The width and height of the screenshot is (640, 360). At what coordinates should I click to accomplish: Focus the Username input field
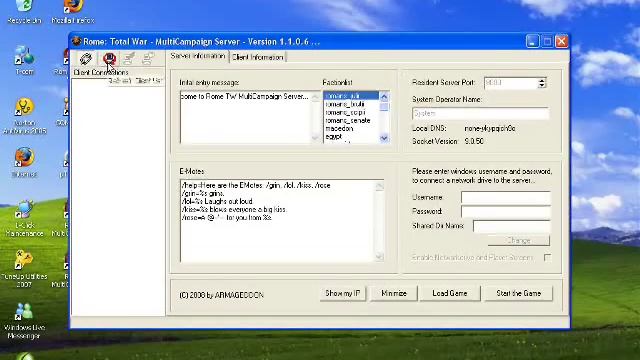pyautogui.click(x=506, y=198)
